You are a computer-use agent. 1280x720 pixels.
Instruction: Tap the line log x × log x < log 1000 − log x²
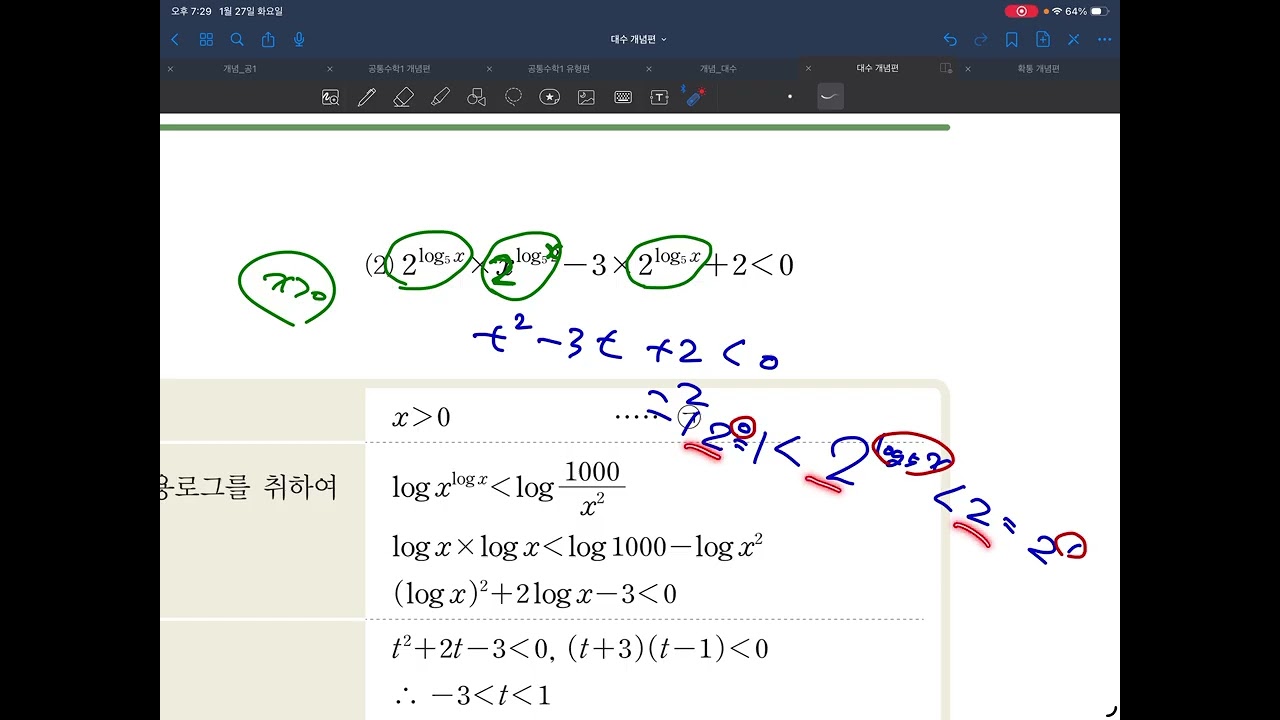[x=578, y=546]
